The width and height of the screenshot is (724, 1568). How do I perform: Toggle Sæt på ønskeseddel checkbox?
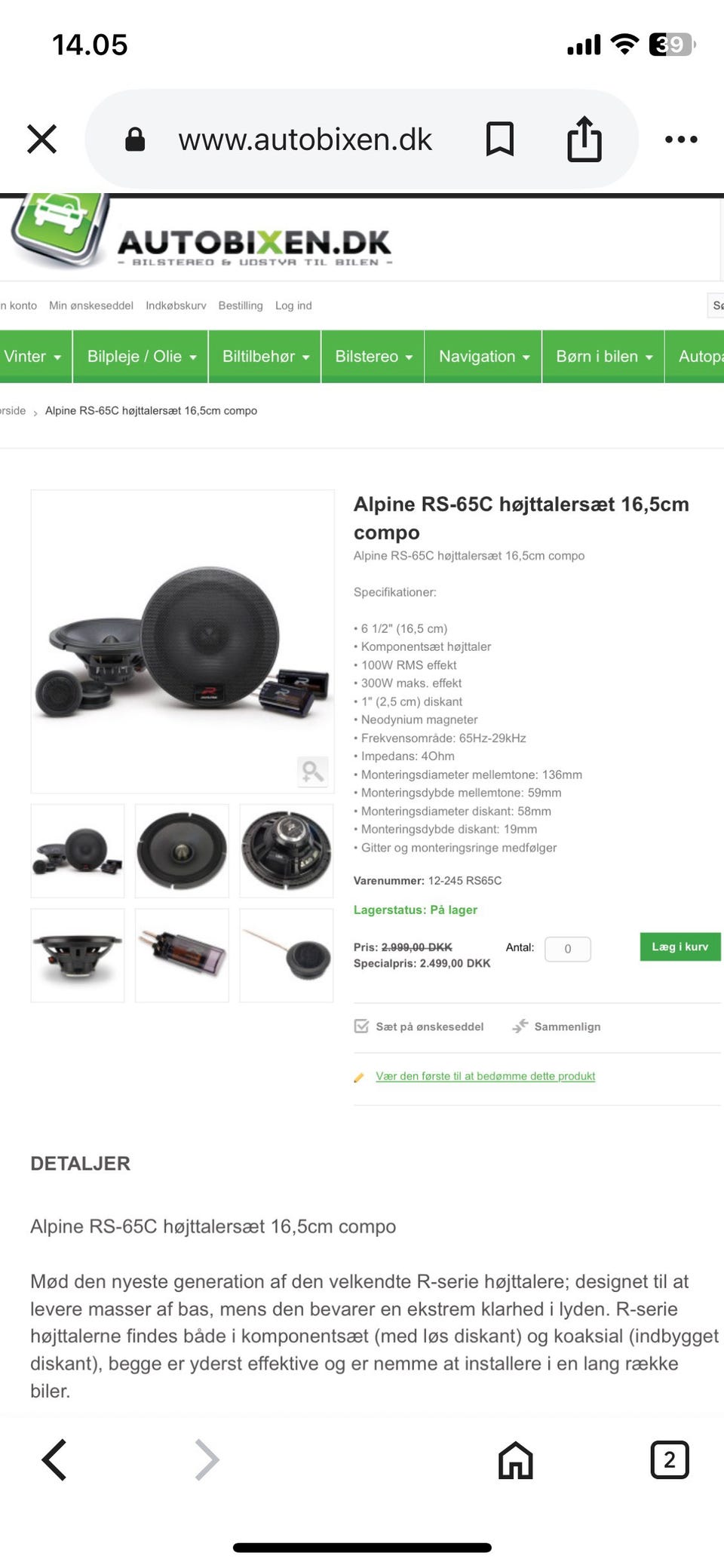coord(362,1026)
